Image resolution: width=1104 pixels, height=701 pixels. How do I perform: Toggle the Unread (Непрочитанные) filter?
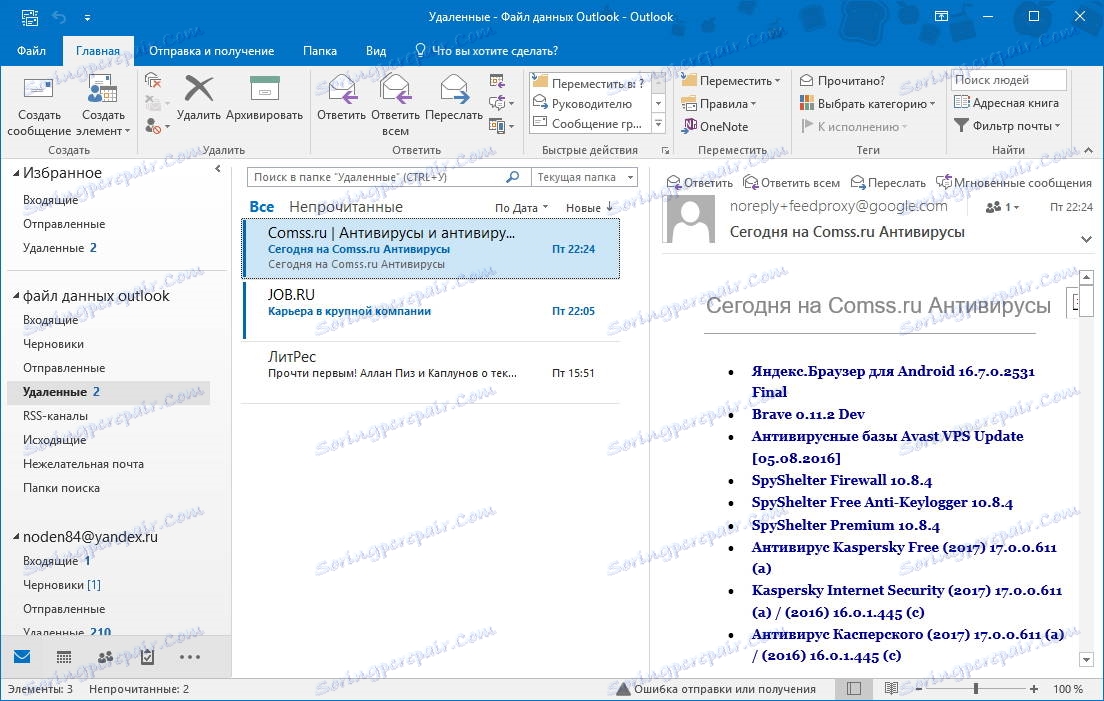[x=345, y=207]
